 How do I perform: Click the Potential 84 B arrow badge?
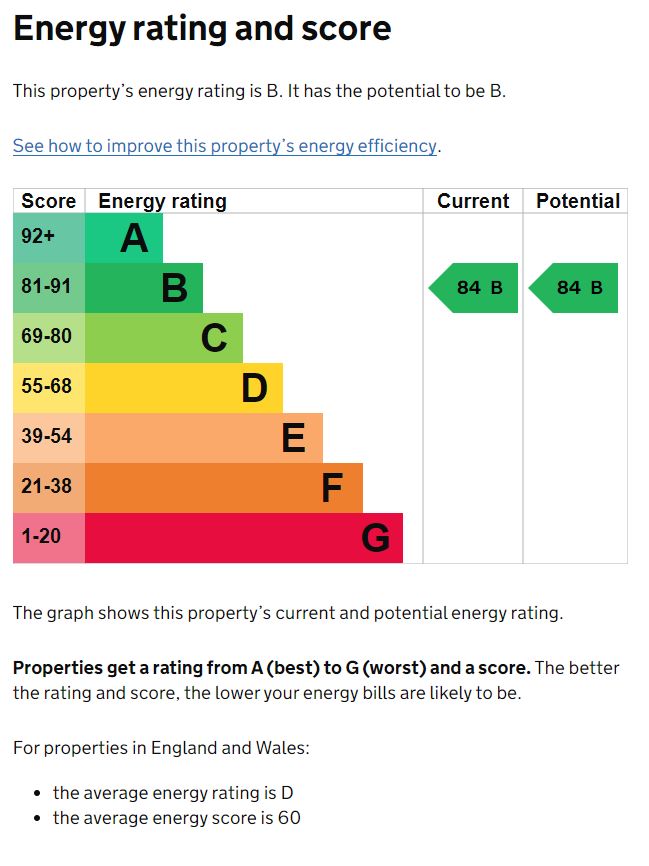[x=575, y=288]
